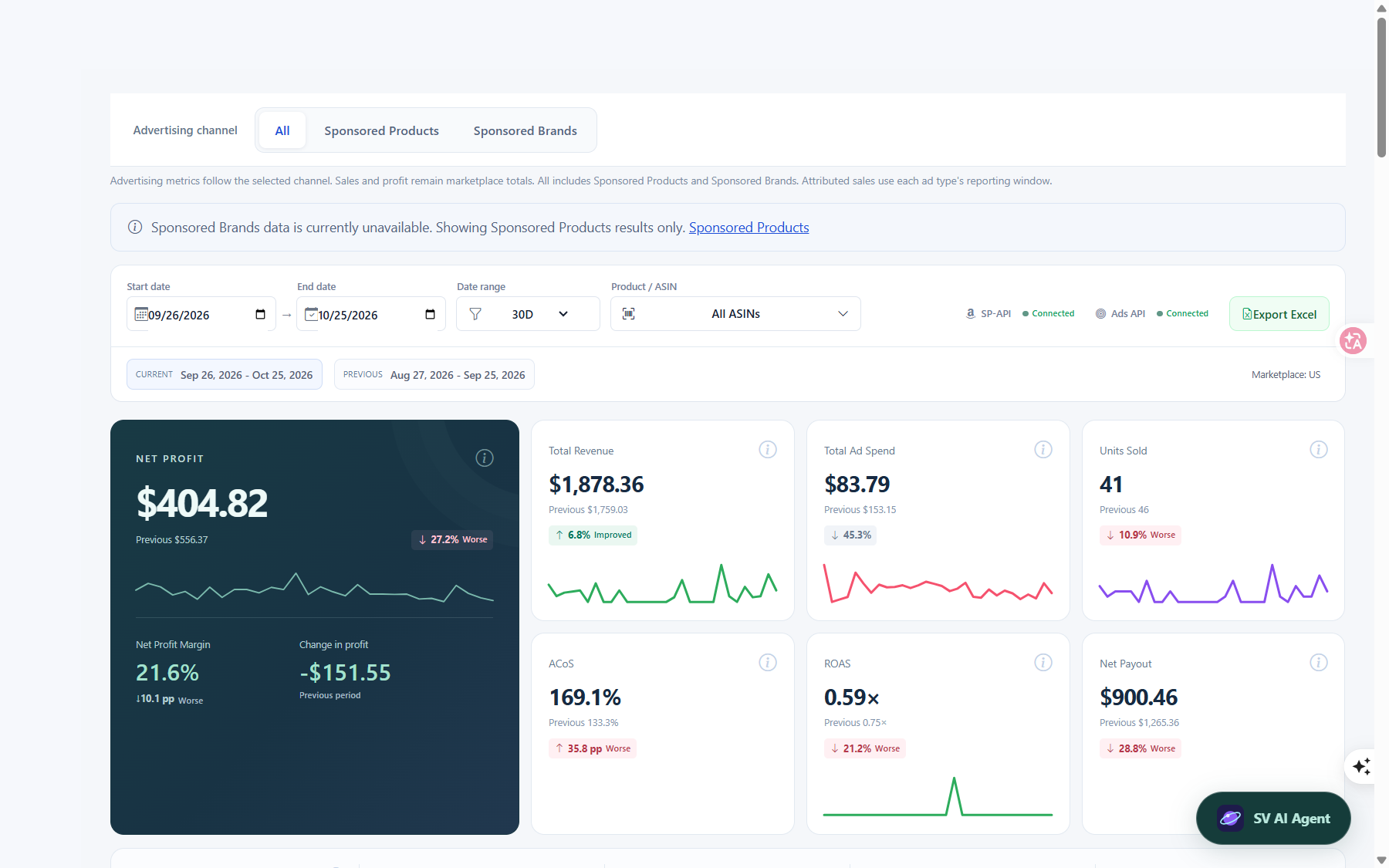Click the 0.59× ROAS value
Image resolution: width=1389 pixels, height=868 pixels.
point(852,697)
